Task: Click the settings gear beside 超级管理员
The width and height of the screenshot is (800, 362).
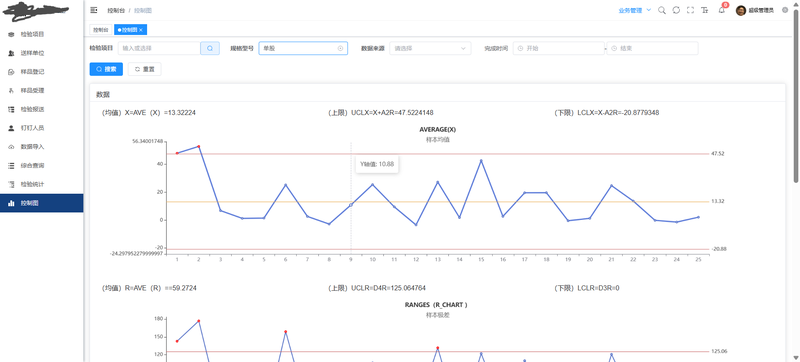Action: pyautogui.click(x=785, y=10)
